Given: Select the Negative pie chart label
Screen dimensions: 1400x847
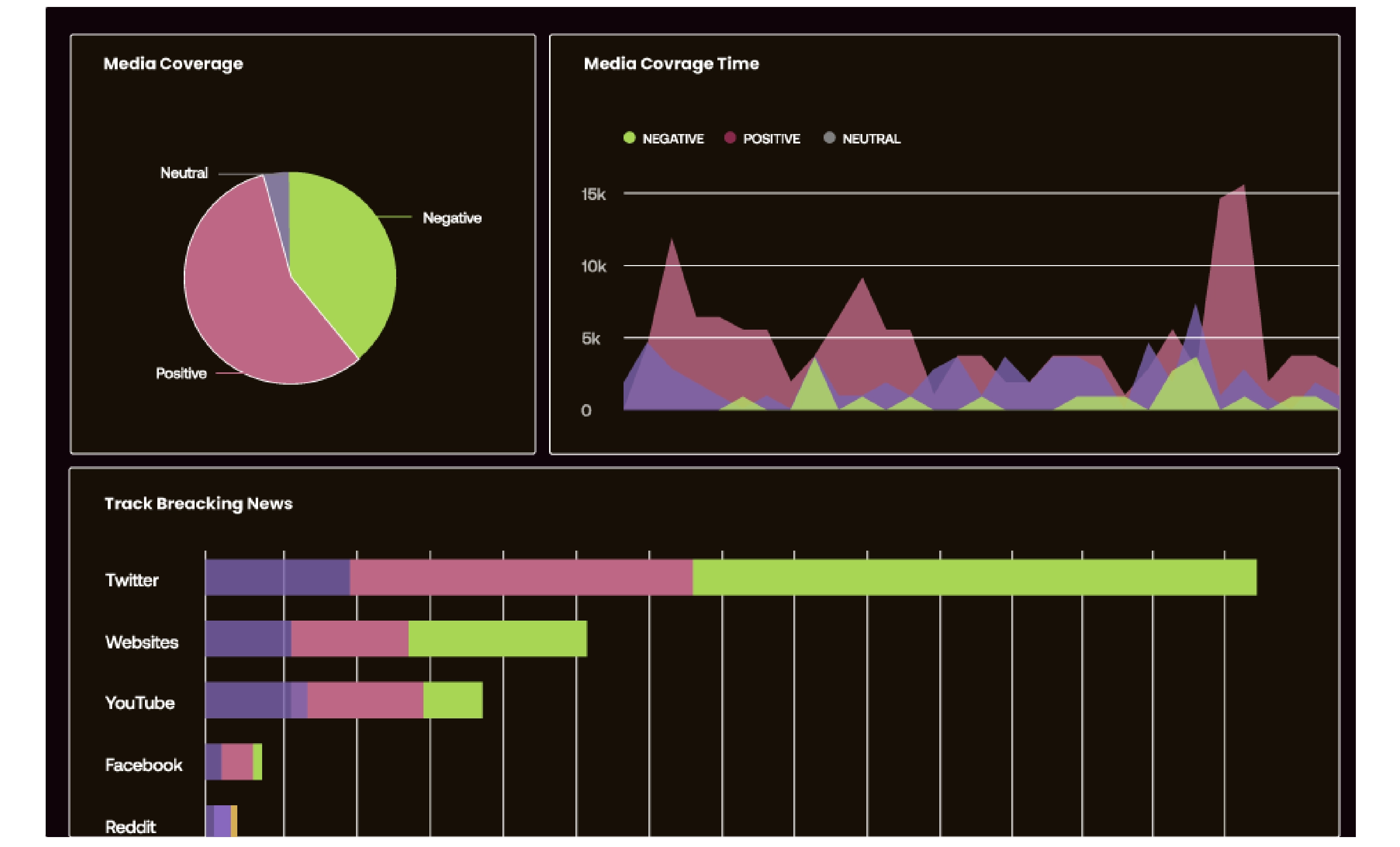Looking at the screenshot, I should [452, 218].
